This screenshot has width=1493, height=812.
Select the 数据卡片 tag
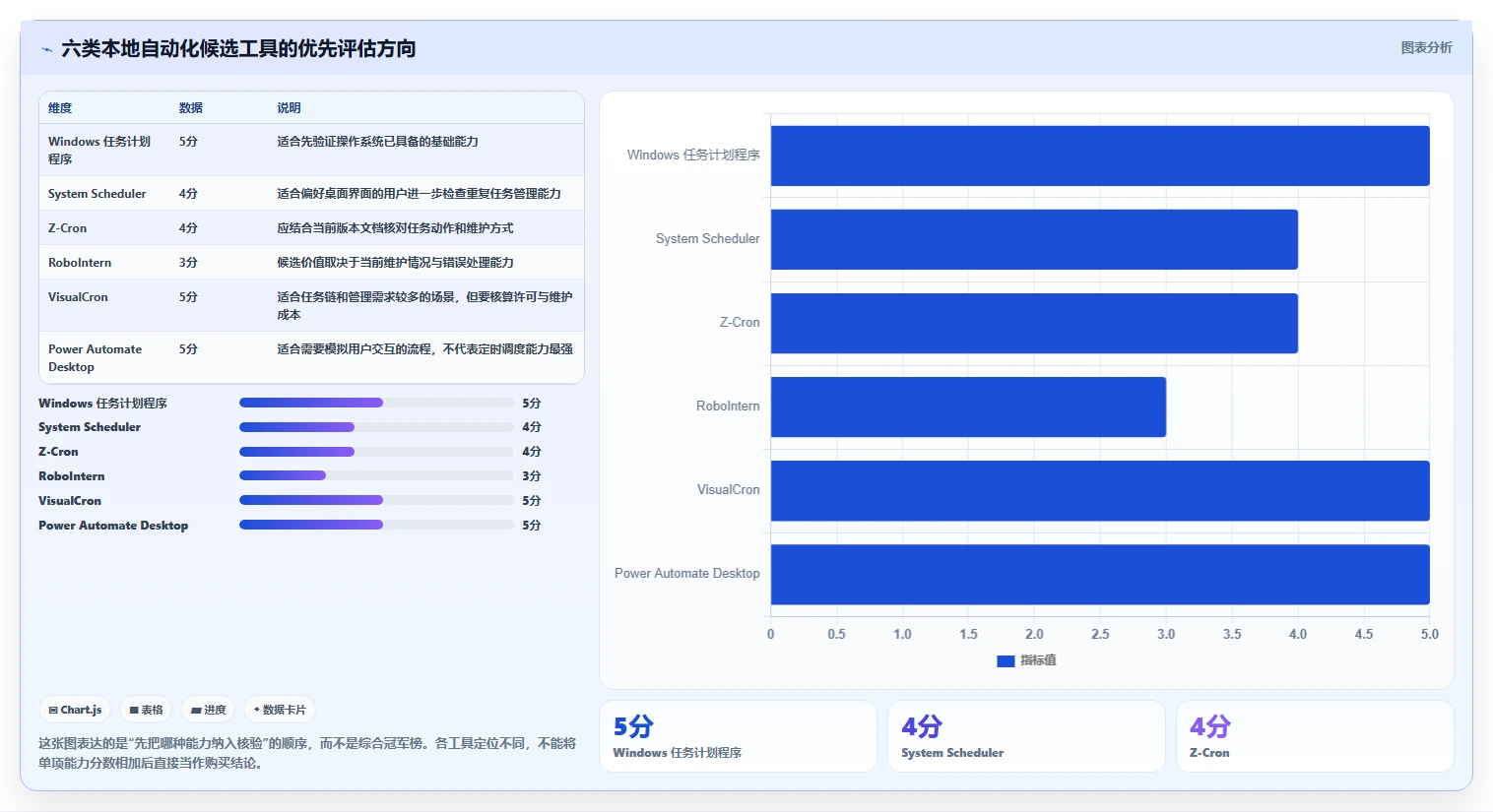(280, 710)
